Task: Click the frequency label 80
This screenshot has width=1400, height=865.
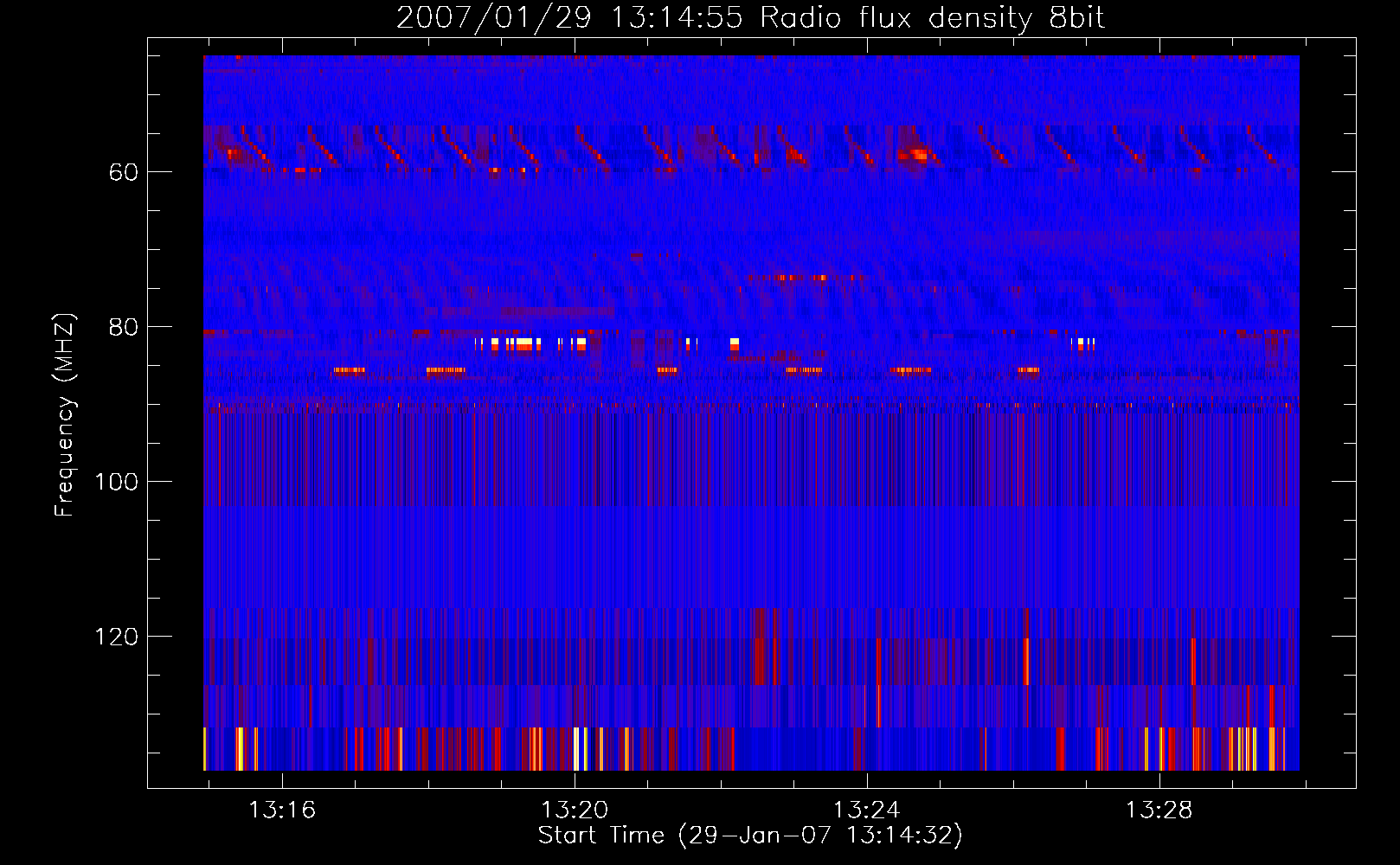Action: click(123, 327)
